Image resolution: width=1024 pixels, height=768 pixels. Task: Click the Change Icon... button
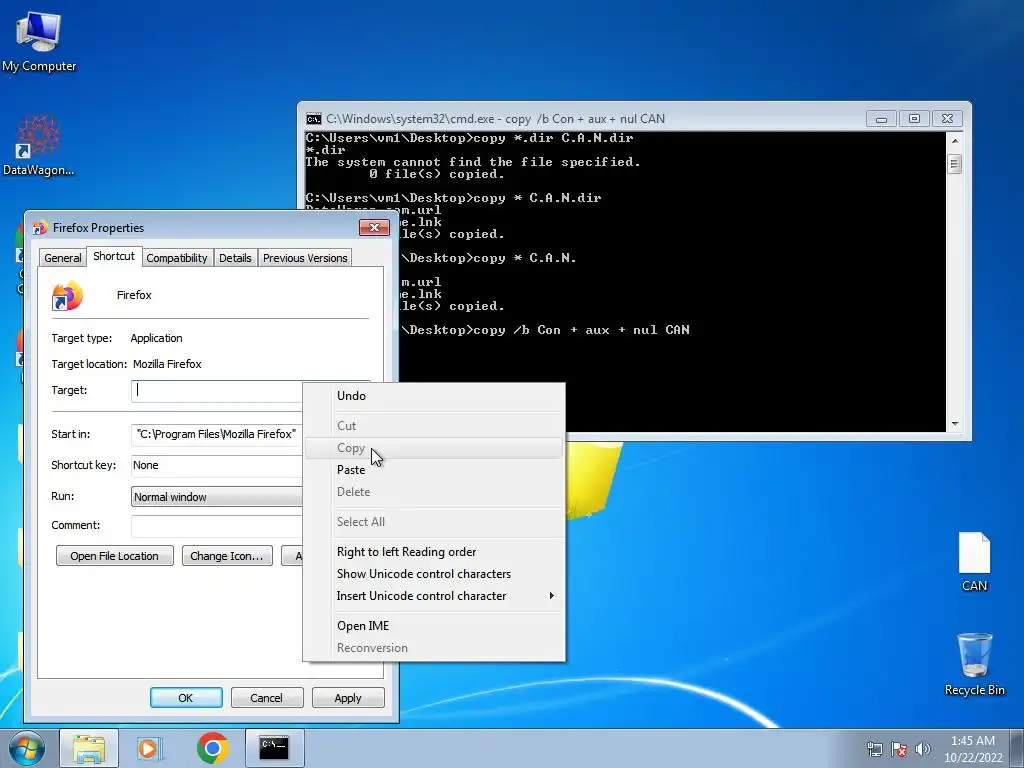pos(227,556)
